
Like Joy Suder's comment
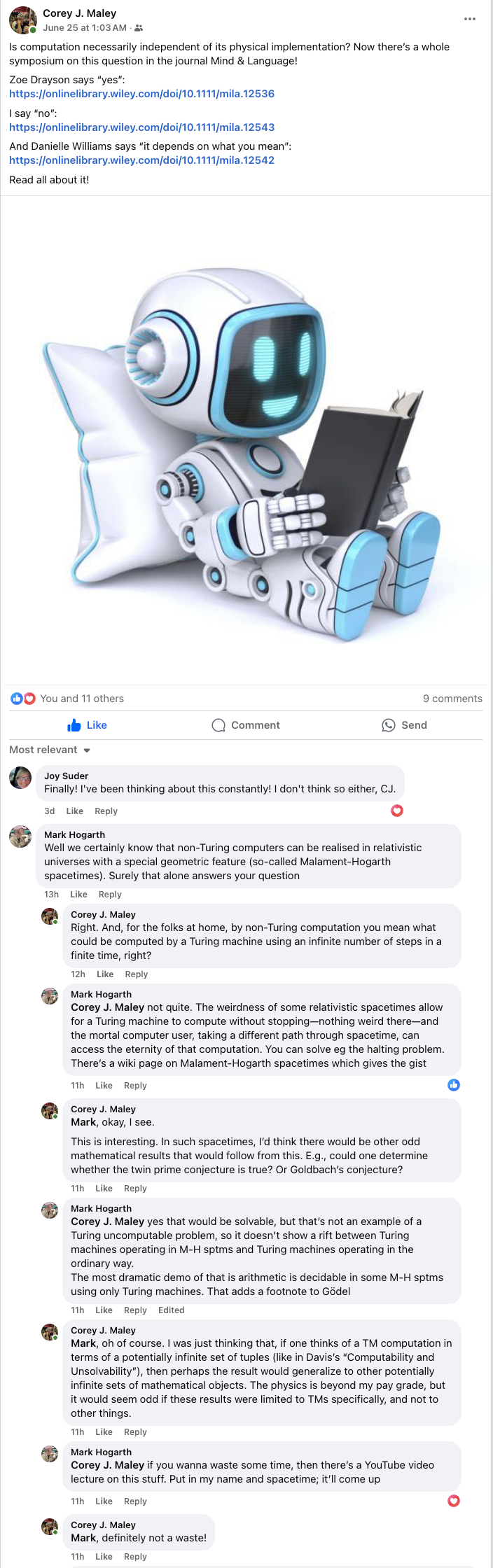pos(74,811)
